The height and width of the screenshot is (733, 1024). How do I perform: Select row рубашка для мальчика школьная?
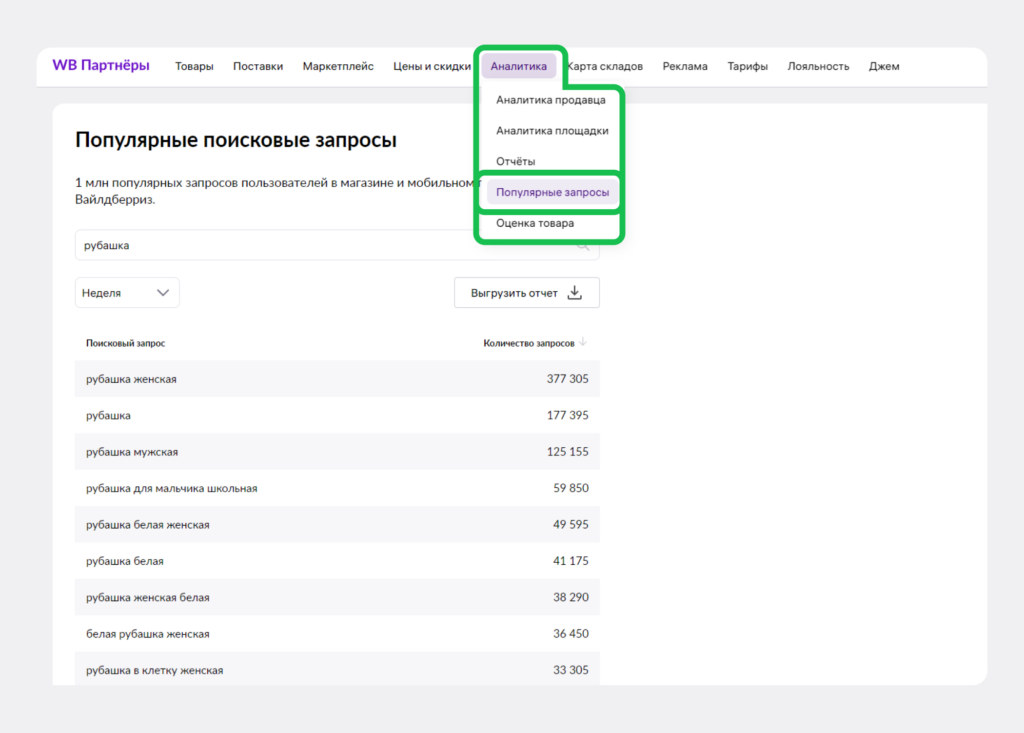click(337, 488)
